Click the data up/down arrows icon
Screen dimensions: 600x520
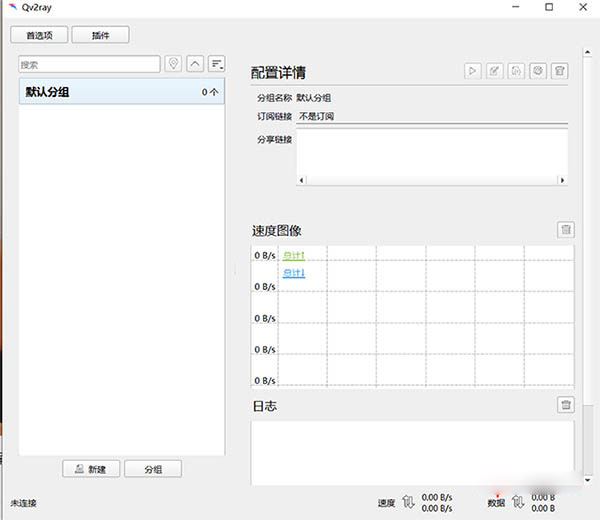(518, 502)
